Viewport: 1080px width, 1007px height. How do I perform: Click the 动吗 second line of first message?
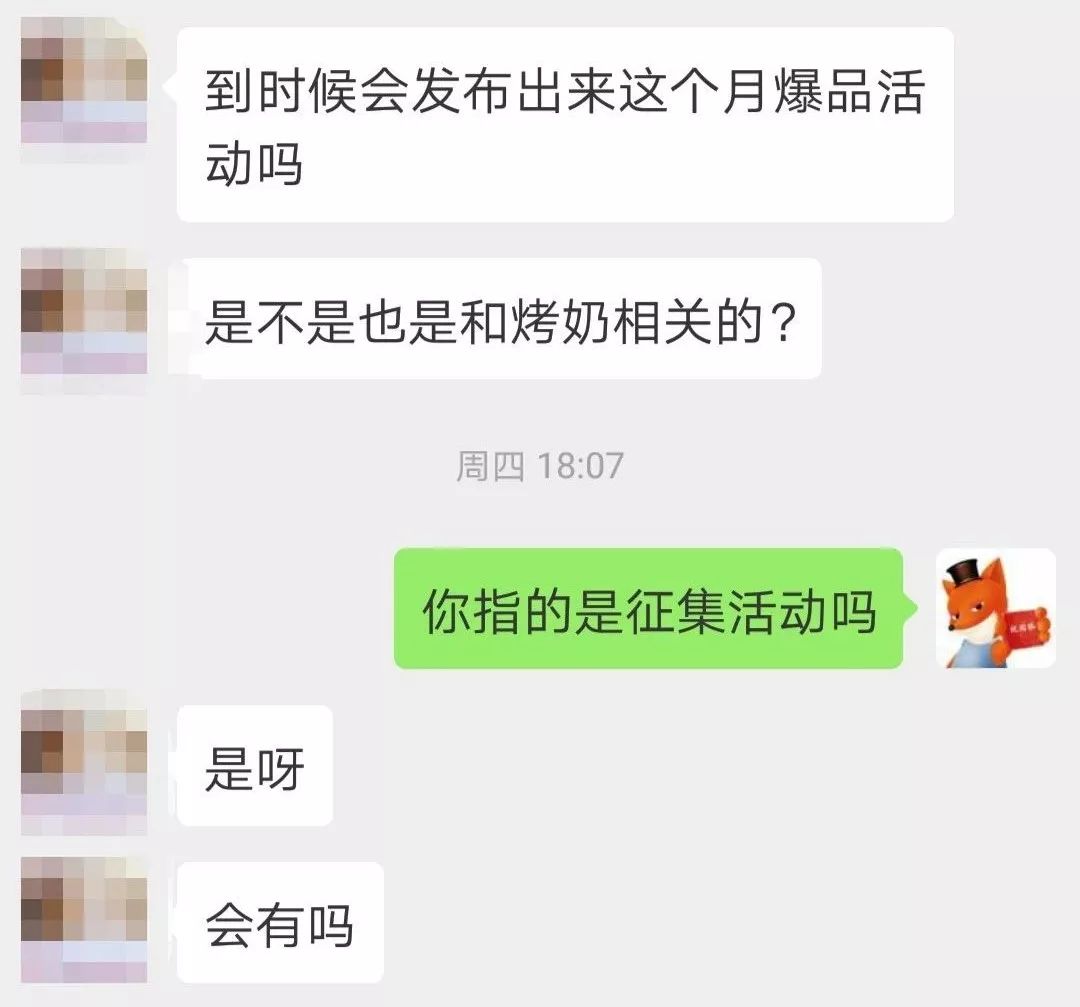(254, 164)
